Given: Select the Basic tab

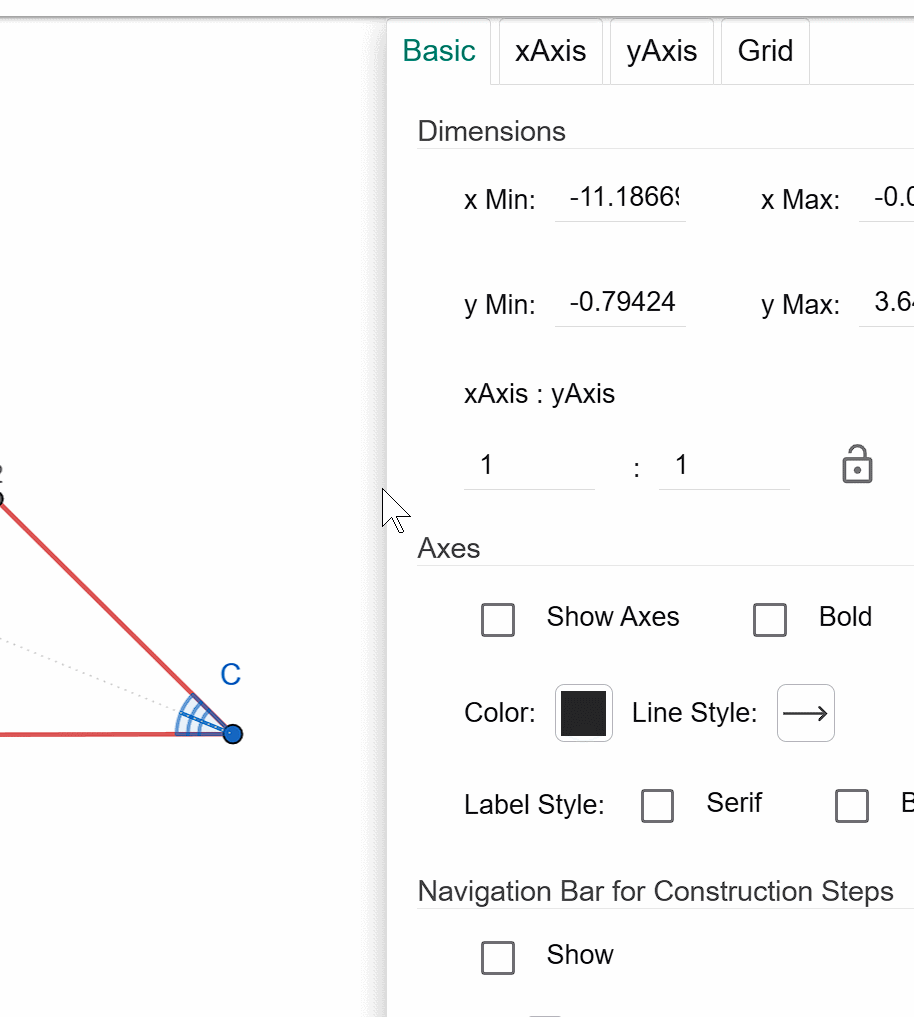Looking at the screenshot, I should (439, 51).
